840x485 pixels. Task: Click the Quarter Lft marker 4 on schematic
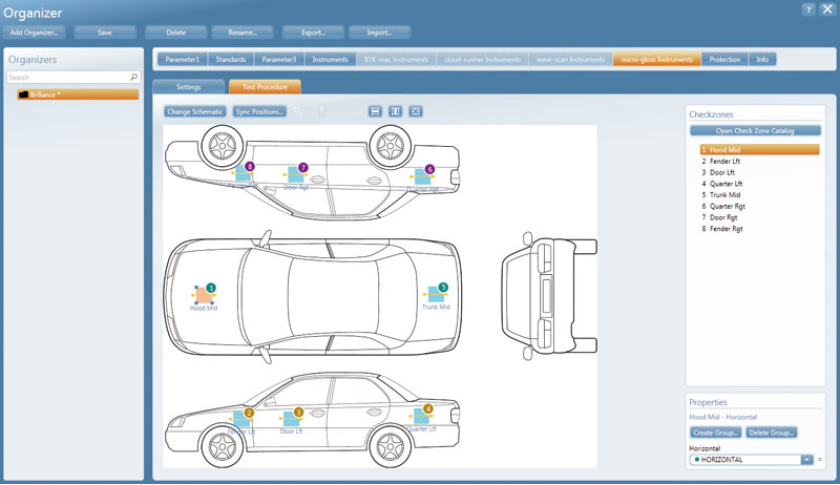(428, 409)
